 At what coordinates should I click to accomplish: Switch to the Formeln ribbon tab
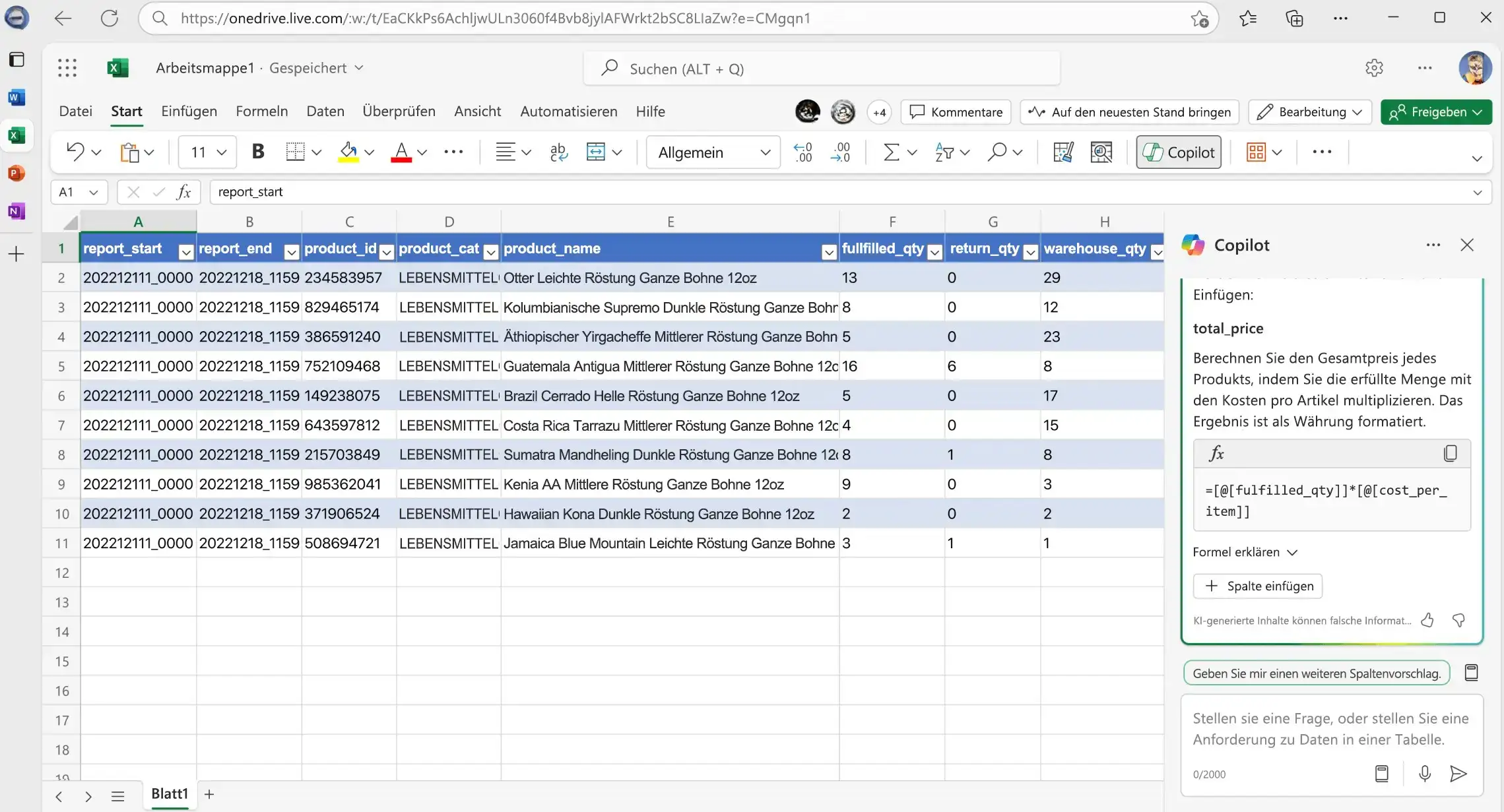point(261,111)
